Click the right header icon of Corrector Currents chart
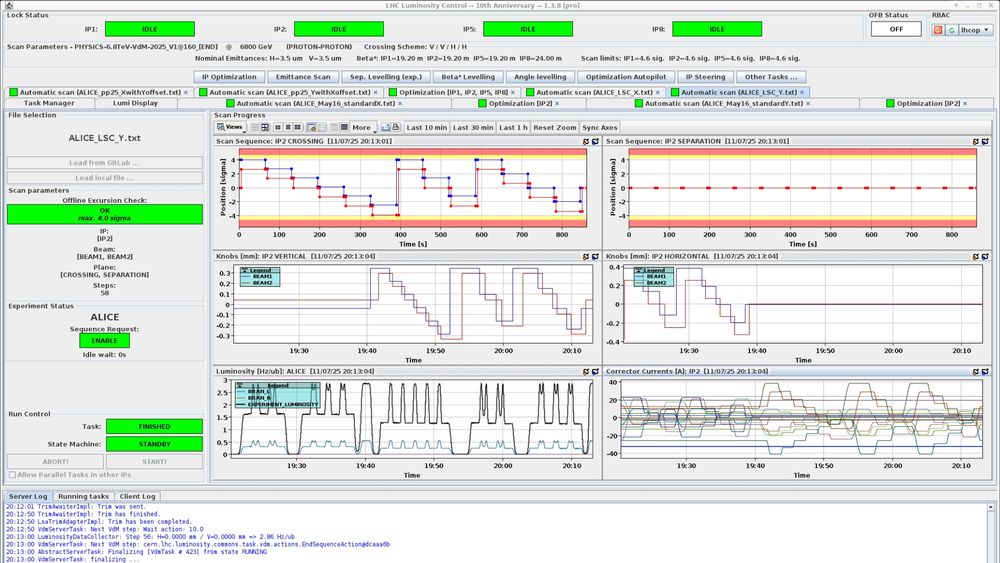Viewport: 1000px width, 563px height. tap(985, 371)
